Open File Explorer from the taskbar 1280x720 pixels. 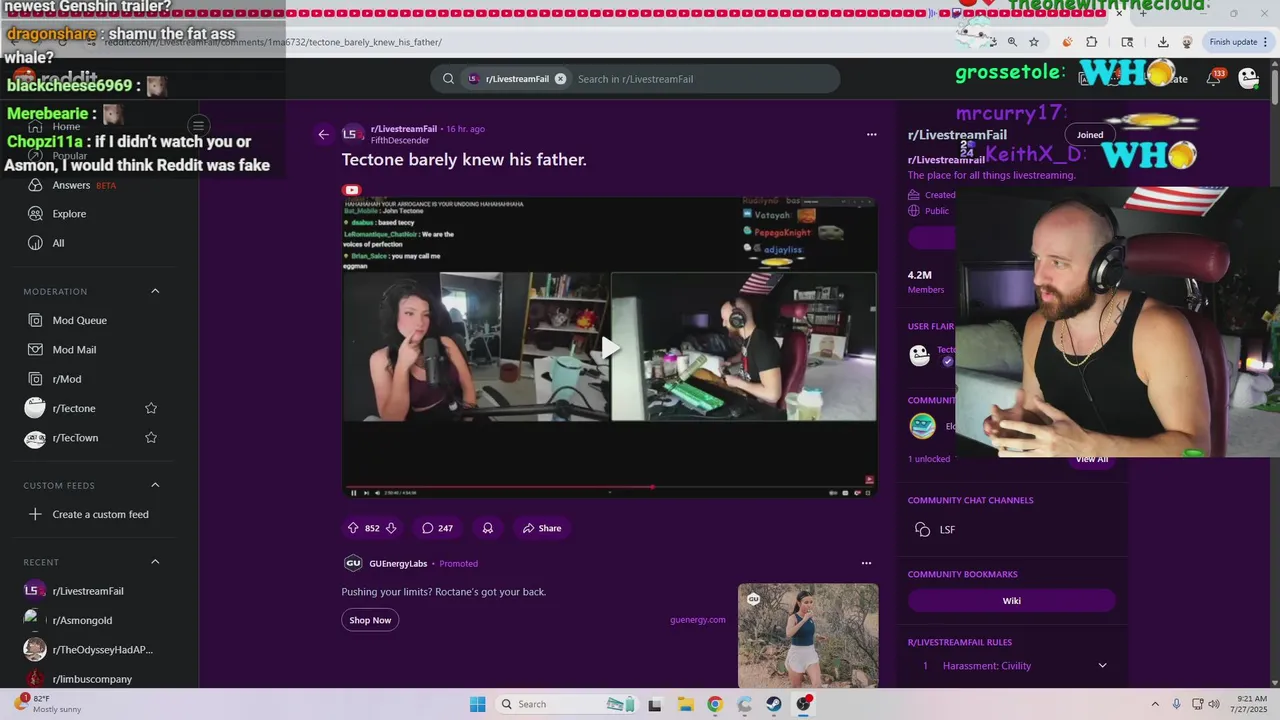685,704
